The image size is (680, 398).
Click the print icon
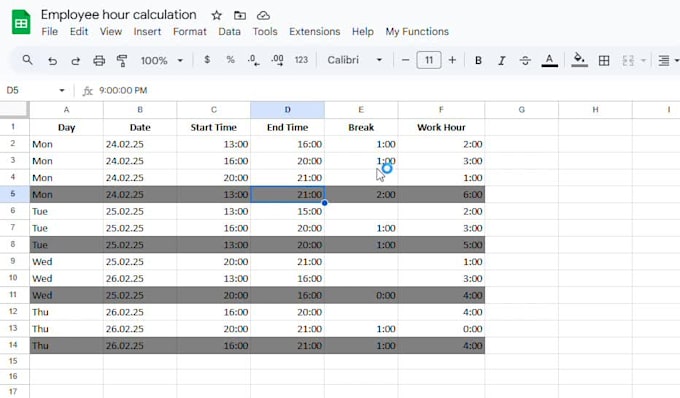[x=99, y=61]
